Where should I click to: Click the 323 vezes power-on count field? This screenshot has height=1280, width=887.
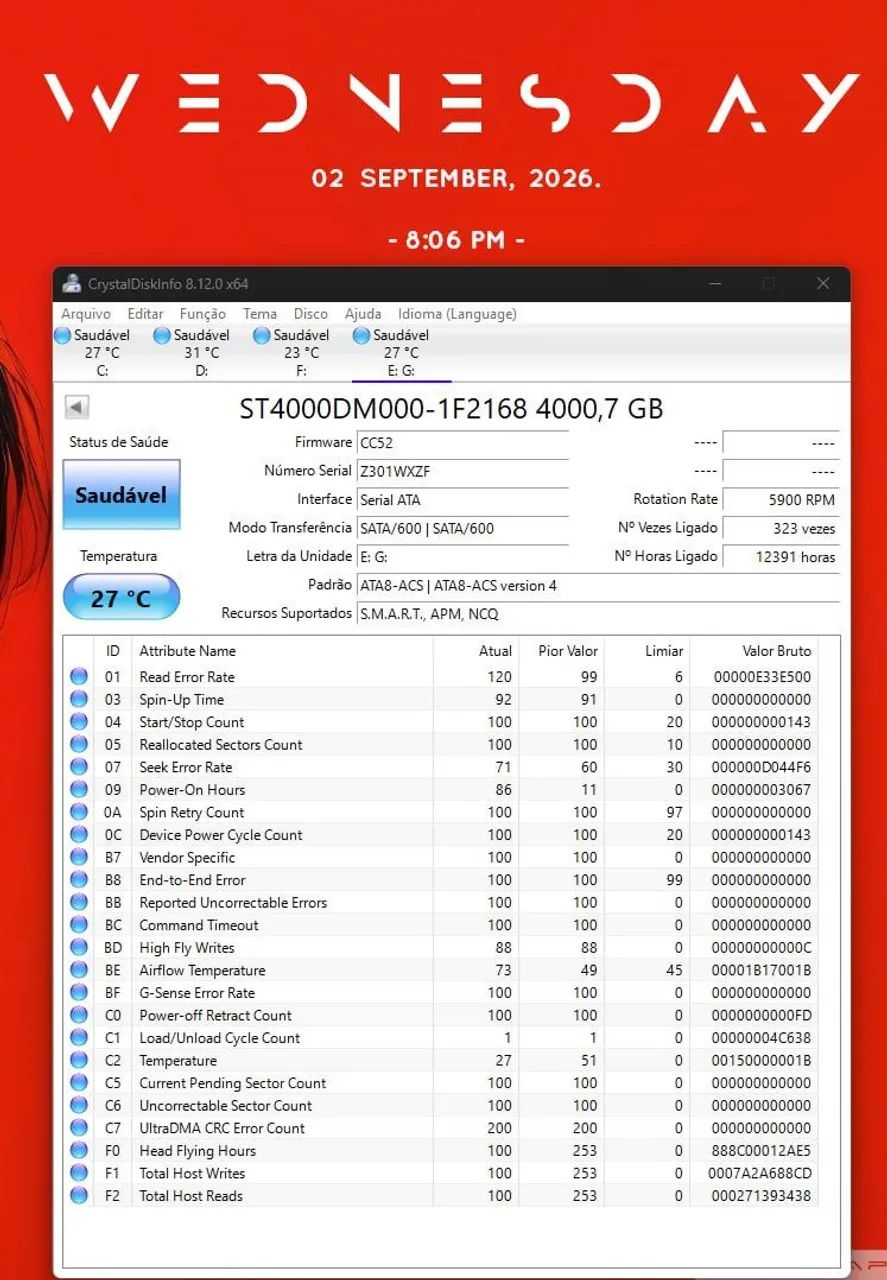pos(781,528)
